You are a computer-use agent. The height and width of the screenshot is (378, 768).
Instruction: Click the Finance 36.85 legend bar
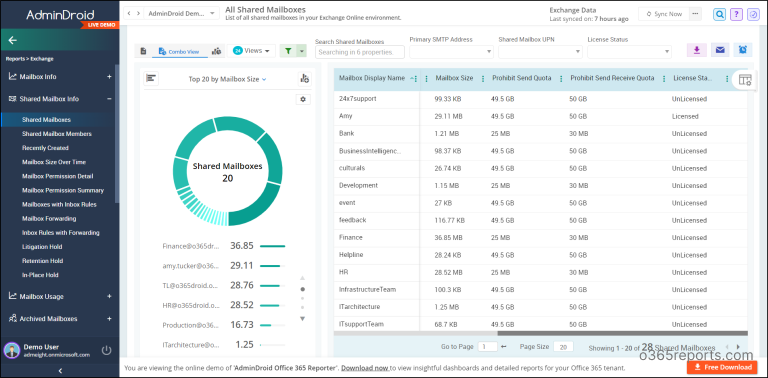(x=273, y=246)
